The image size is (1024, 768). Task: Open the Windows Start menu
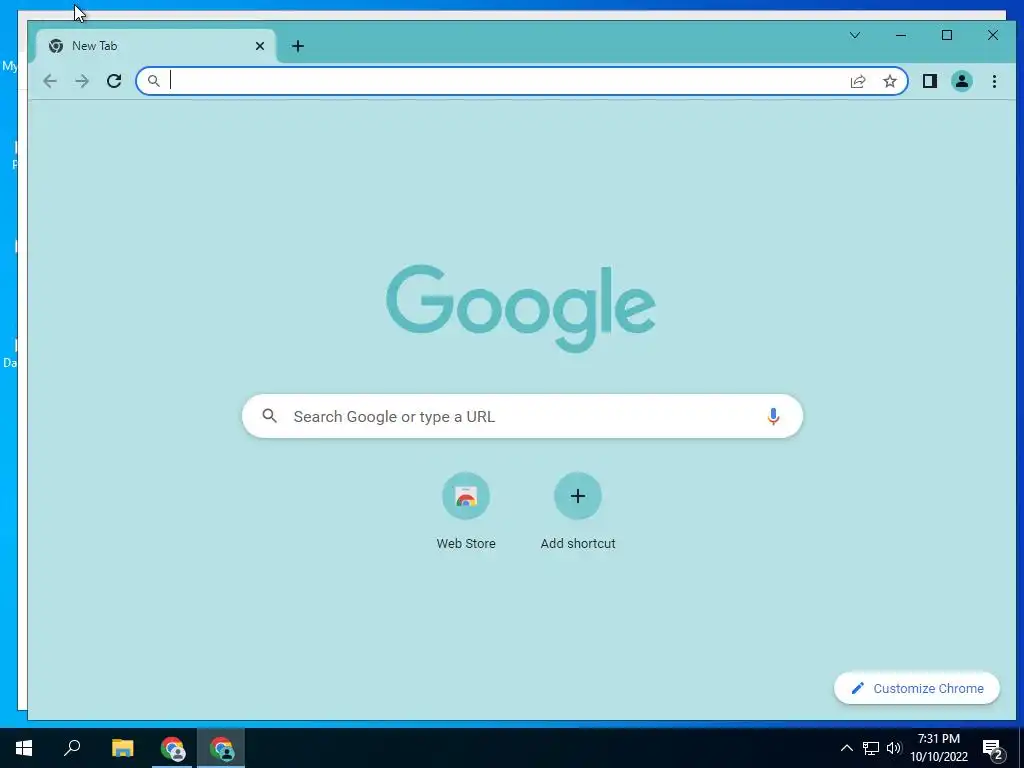[x=24, y=748]
